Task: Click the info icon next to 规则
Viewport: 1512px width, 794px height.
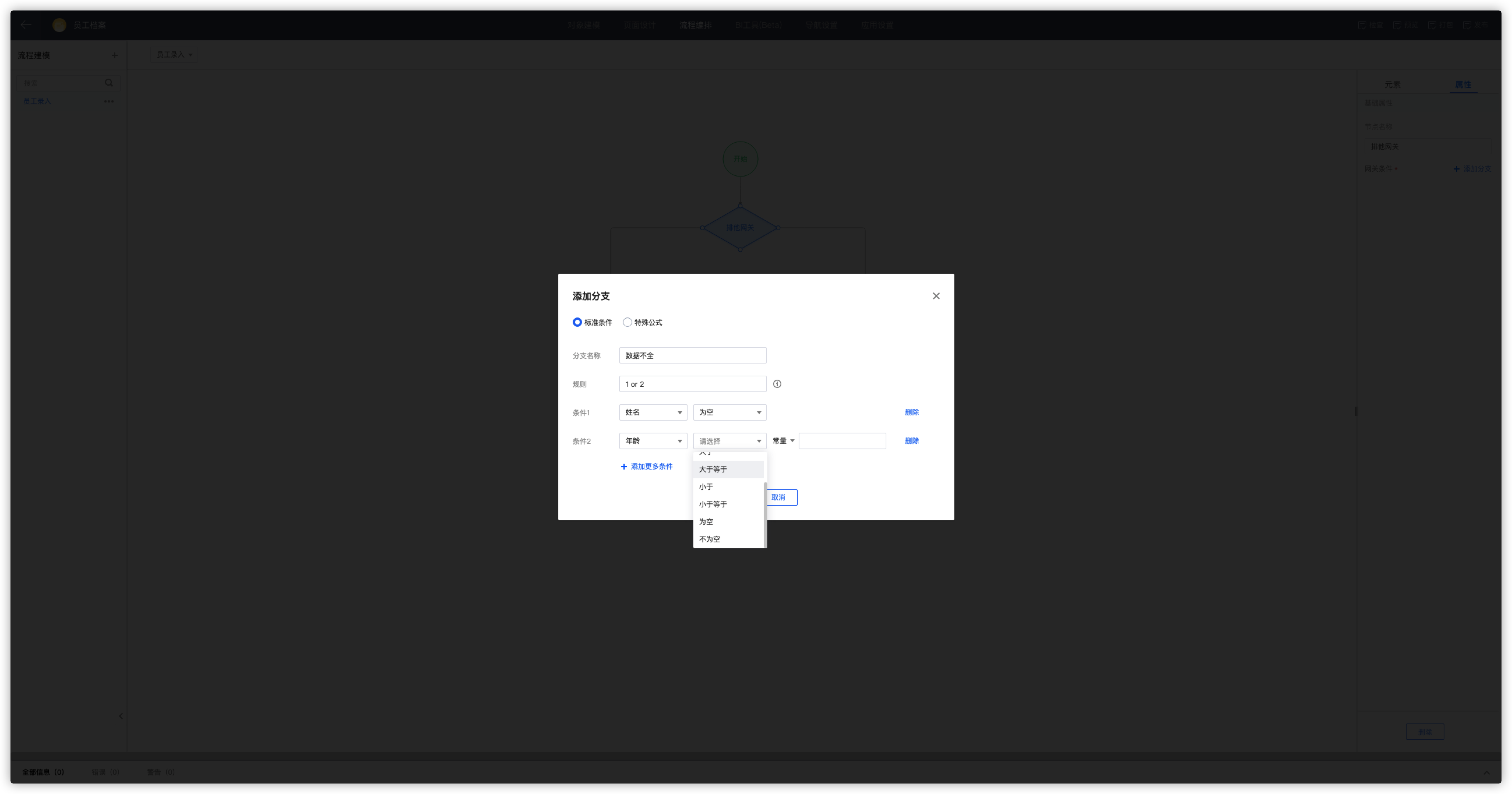Action: (x=777, y=384)
